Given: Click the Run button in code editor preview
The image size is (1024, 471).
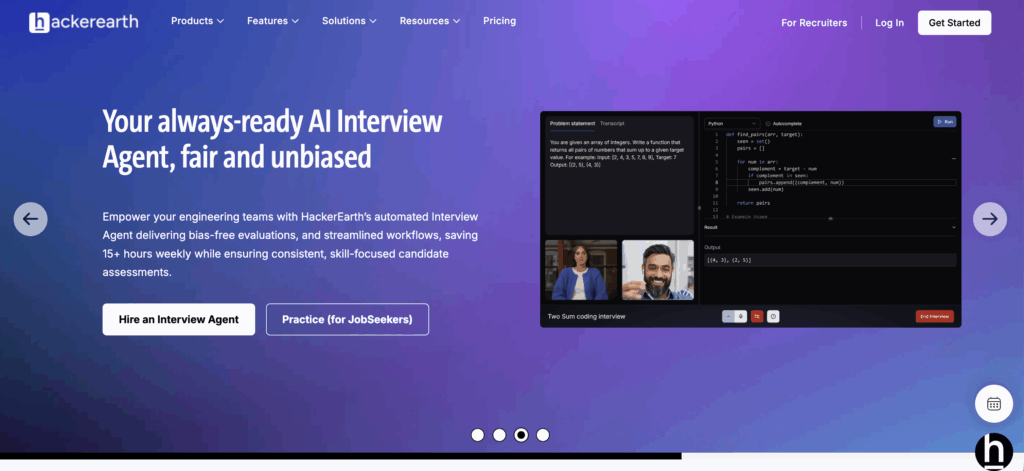Looking at the screenshot, I should pos(944,122).
